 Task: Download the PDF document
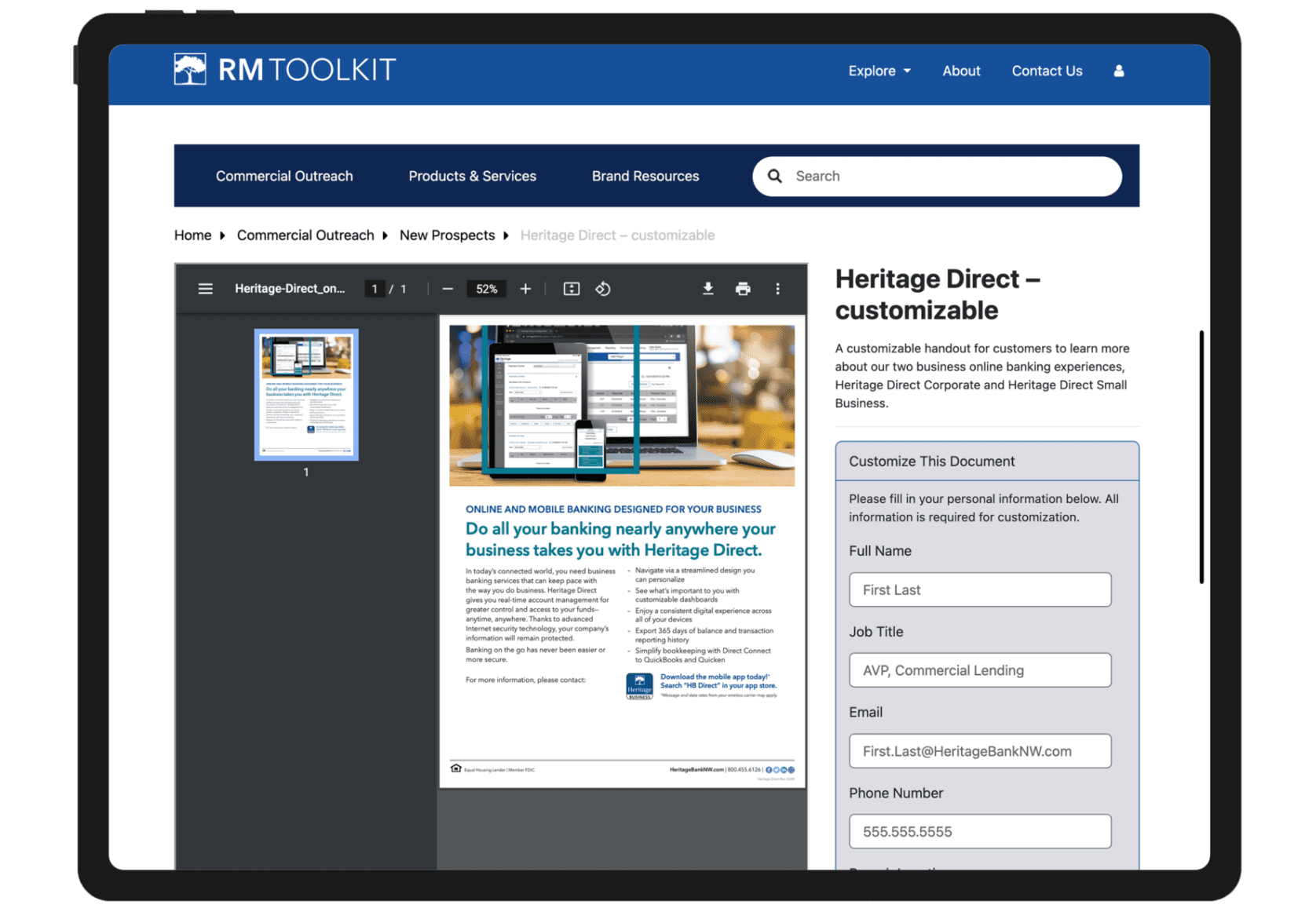pos(707,289)
